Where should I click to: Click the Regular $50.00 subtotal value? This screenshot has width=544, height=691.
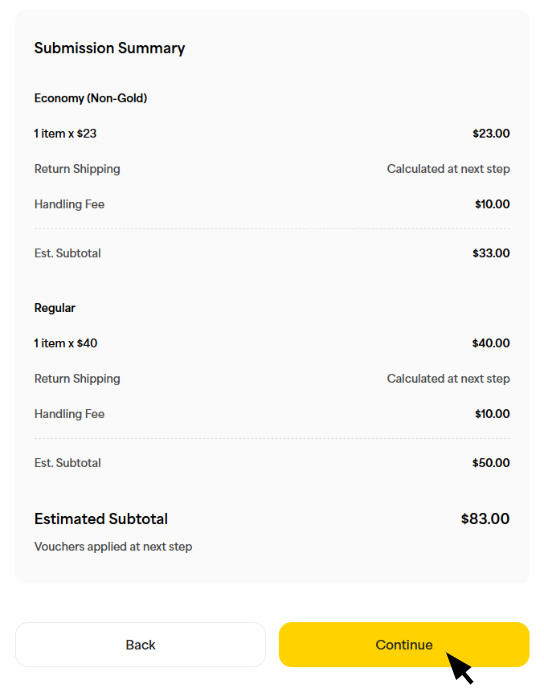(491, 463)
